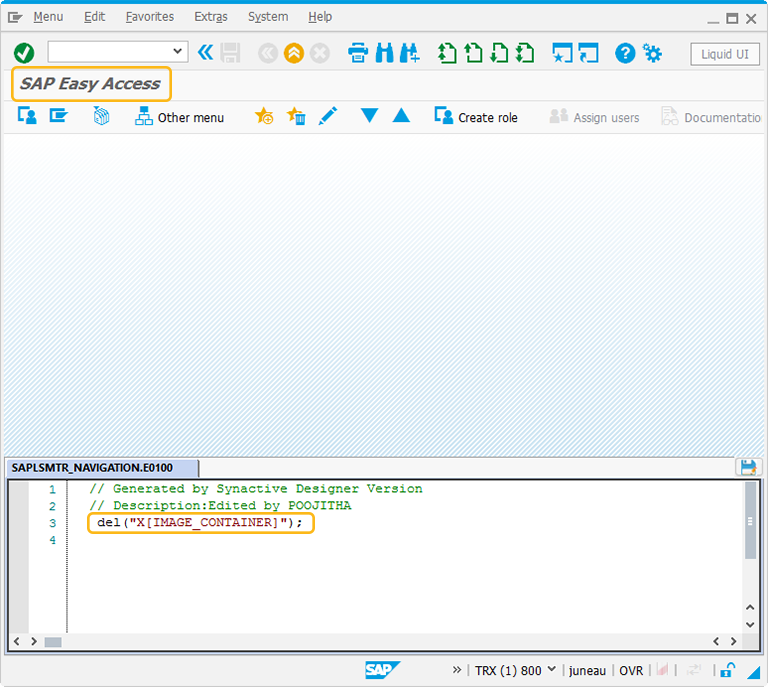Open the Edit menu
Screen dimensions: 768x687
coord(94,17)
